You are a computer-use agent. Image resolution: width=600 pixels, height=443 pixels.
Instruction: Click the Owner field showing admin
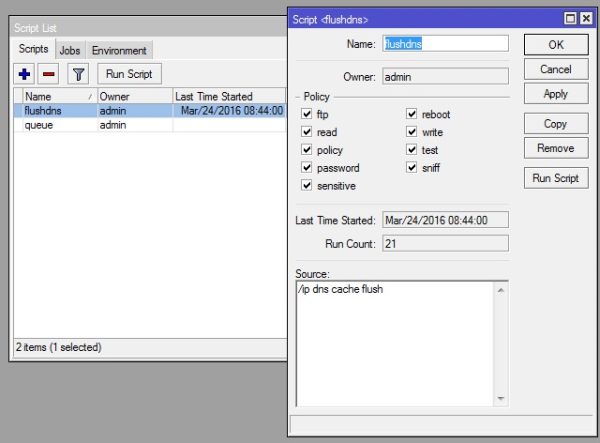pyautogui.click(x=445, y=77)
